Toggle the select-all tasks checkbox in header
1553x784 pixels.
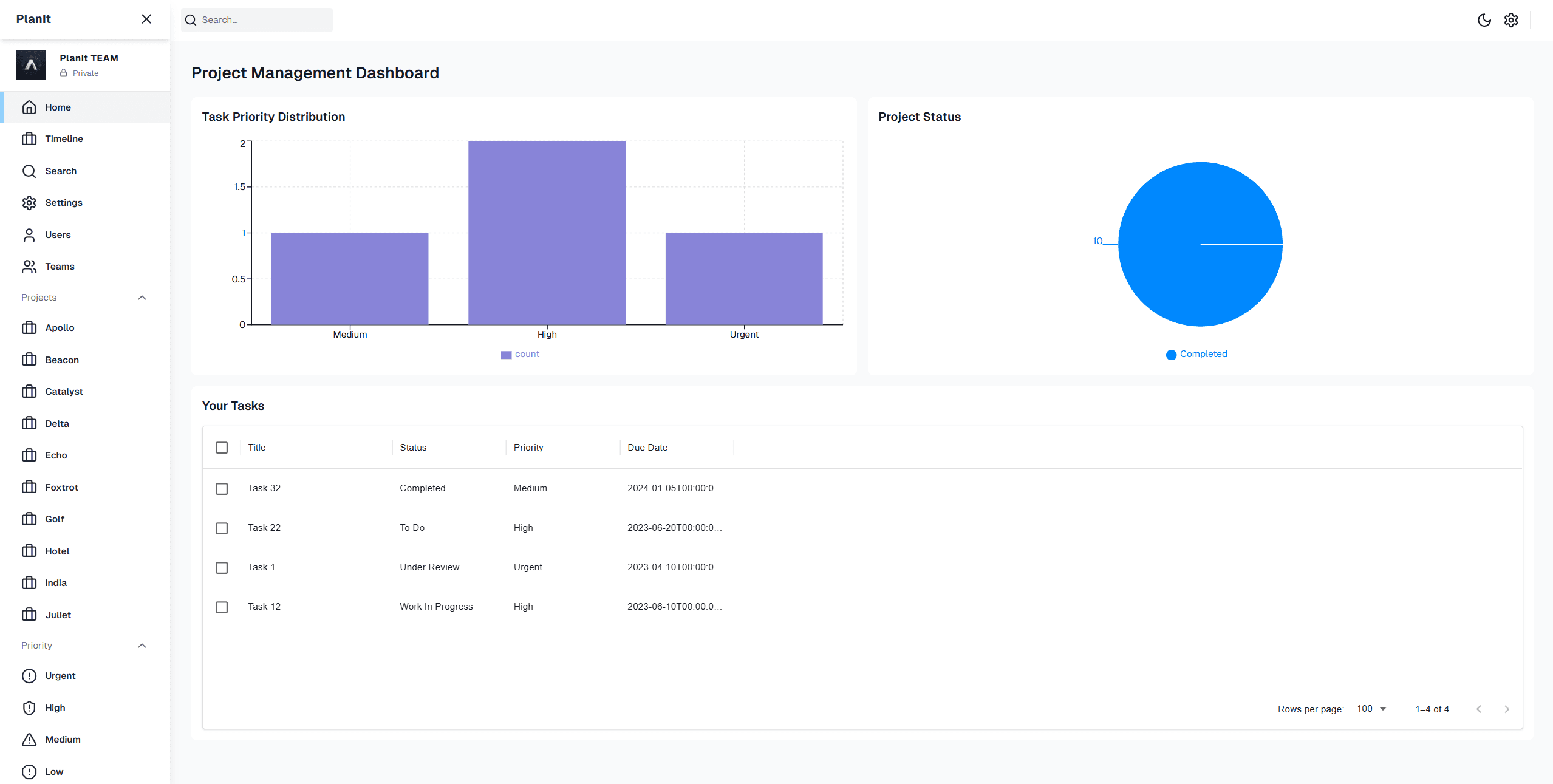tap(222, 448)
